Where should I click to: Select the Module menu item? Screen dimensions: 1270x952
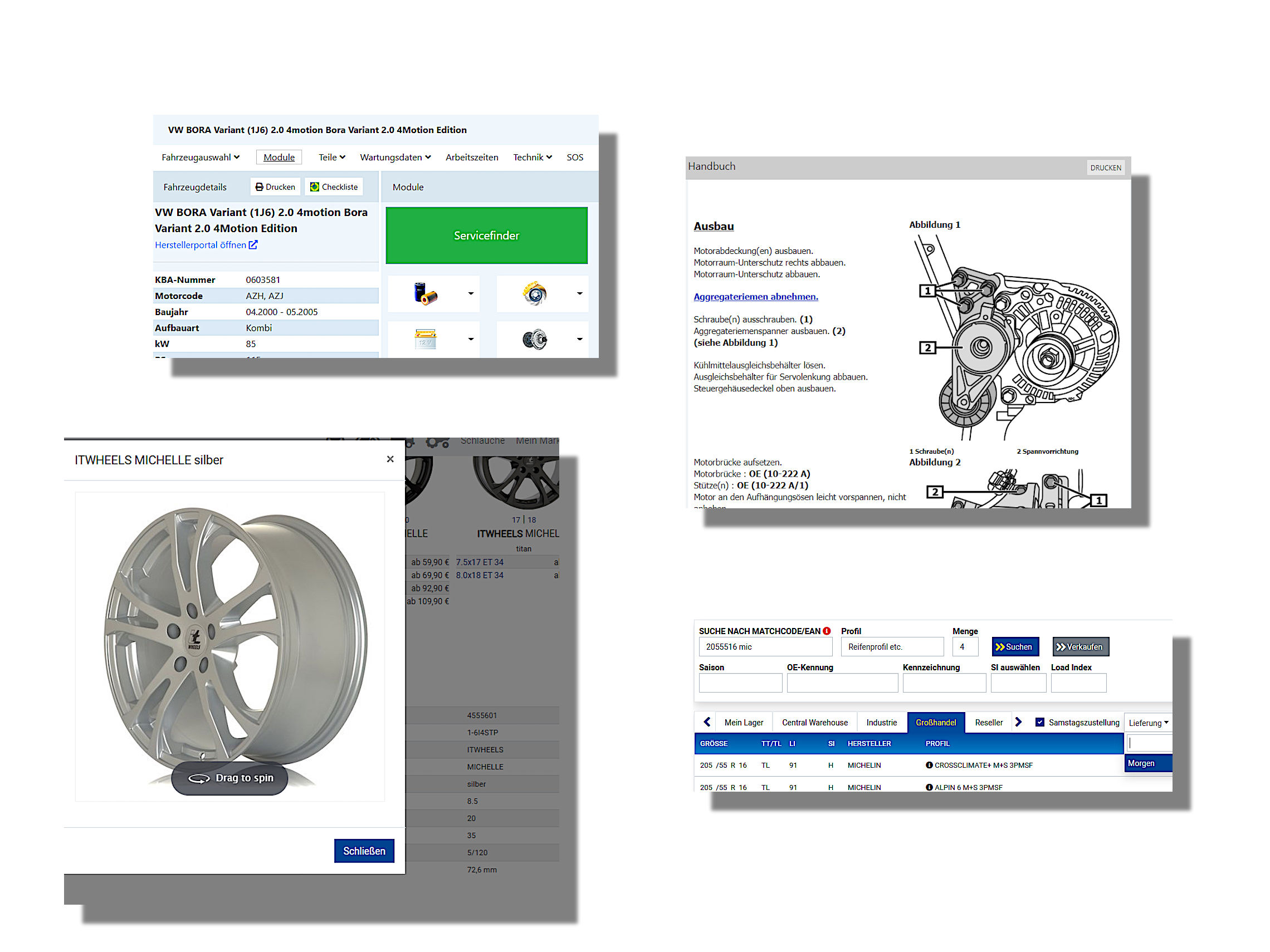[279, 157]
